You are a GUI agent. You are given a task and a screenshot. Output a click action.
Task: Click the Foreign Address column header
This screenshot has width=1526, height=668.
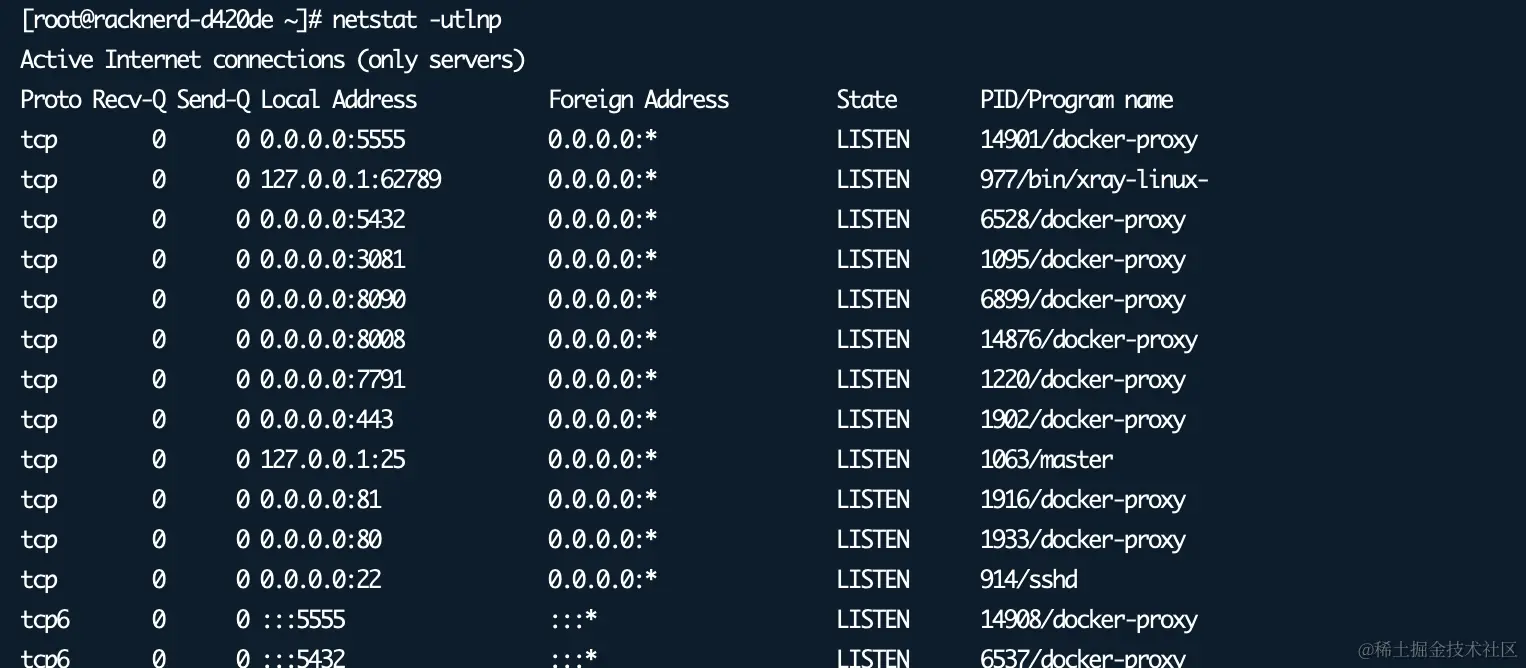click(638, 99)
